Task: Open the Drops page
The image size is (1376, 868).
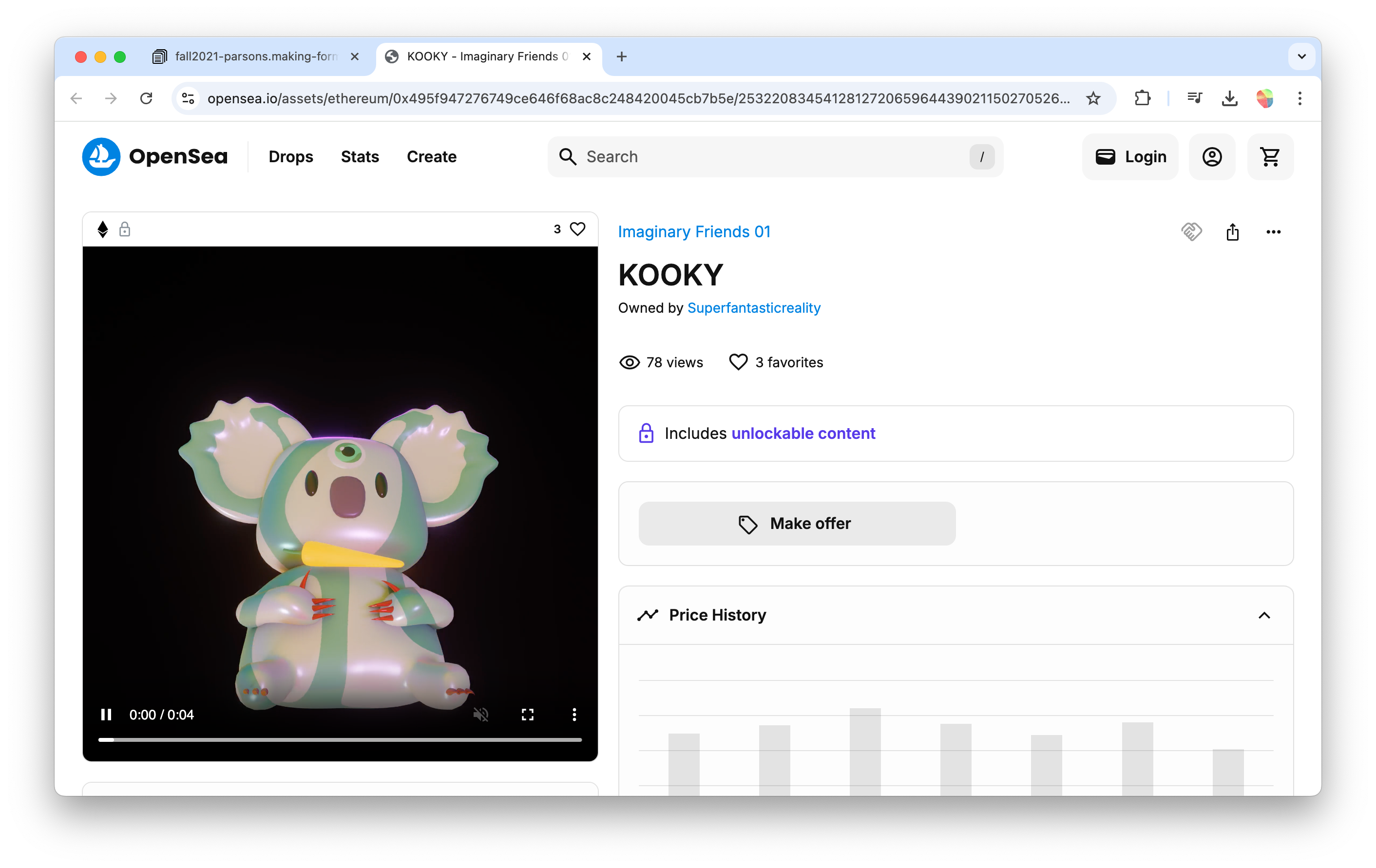Action: click(290, 156)
